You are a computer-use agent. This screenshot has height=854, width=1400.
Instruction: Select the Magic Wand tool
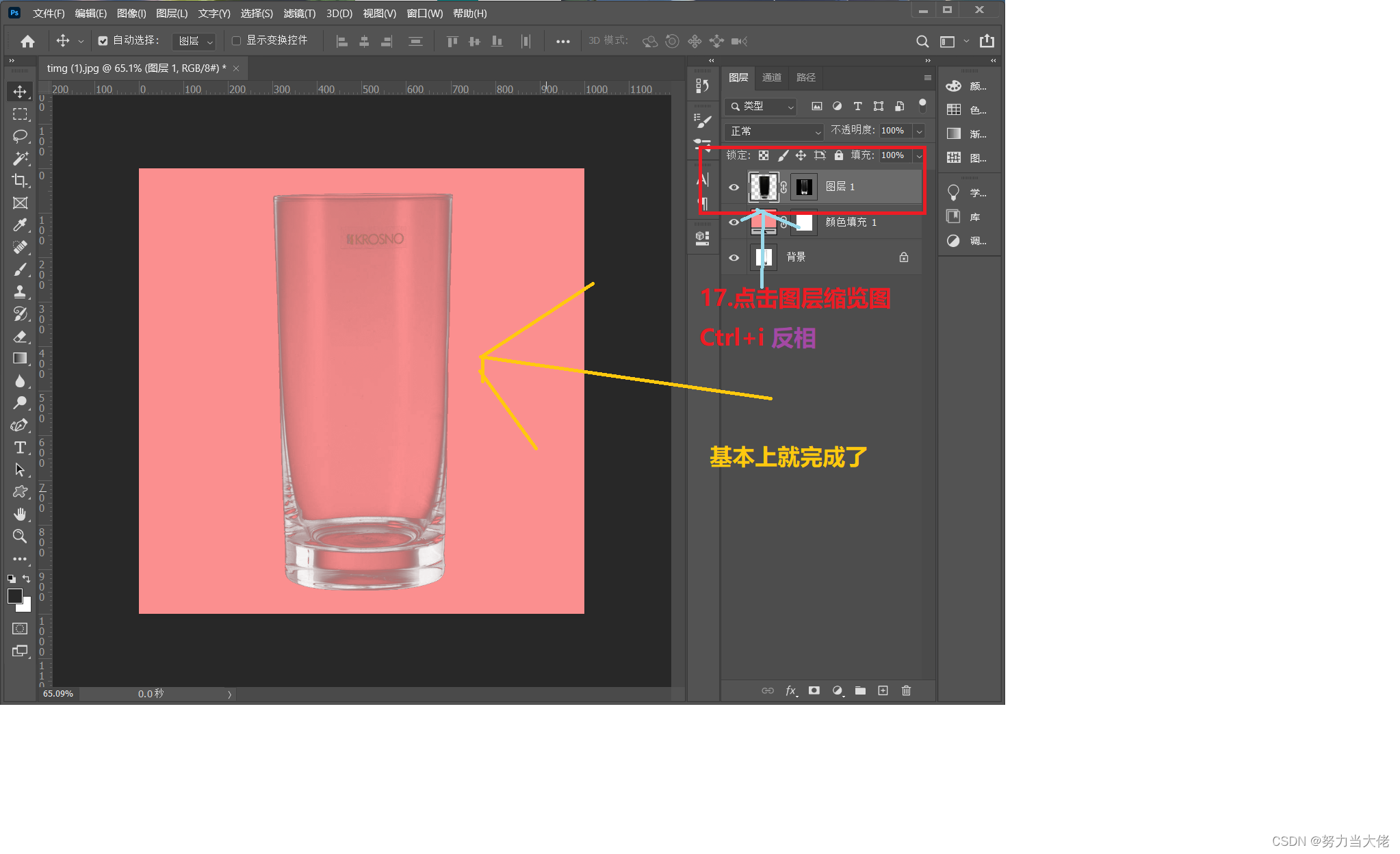pyautogui.click(x=20, y=158)
